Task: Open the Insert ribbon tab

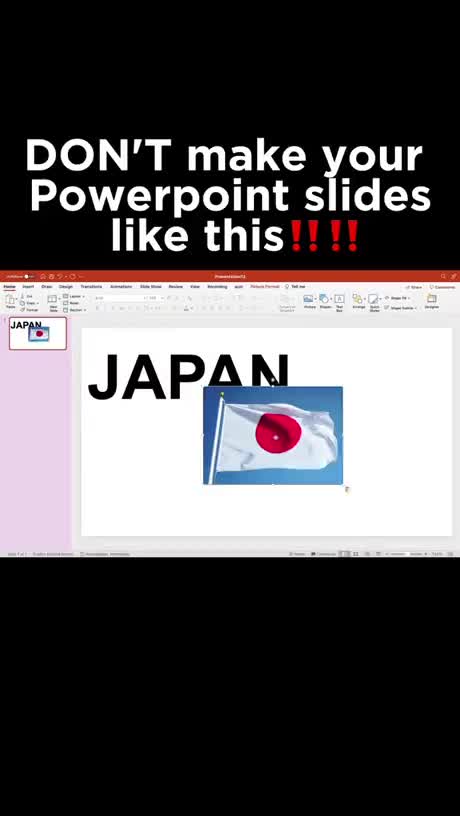Action: (x=28, y=286)
